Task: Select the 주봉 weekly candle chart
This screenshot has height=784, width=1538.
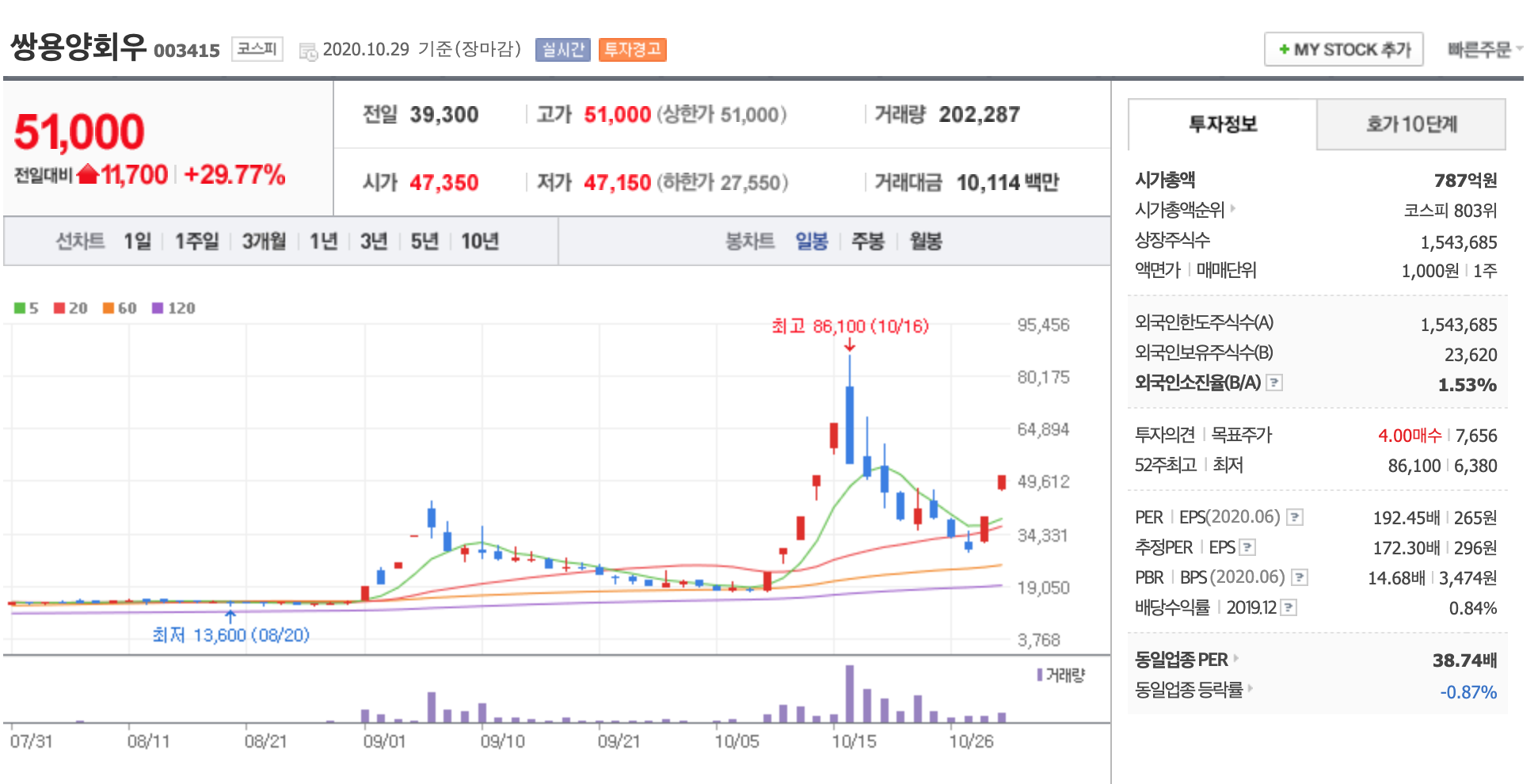Action: coord(868,241)
